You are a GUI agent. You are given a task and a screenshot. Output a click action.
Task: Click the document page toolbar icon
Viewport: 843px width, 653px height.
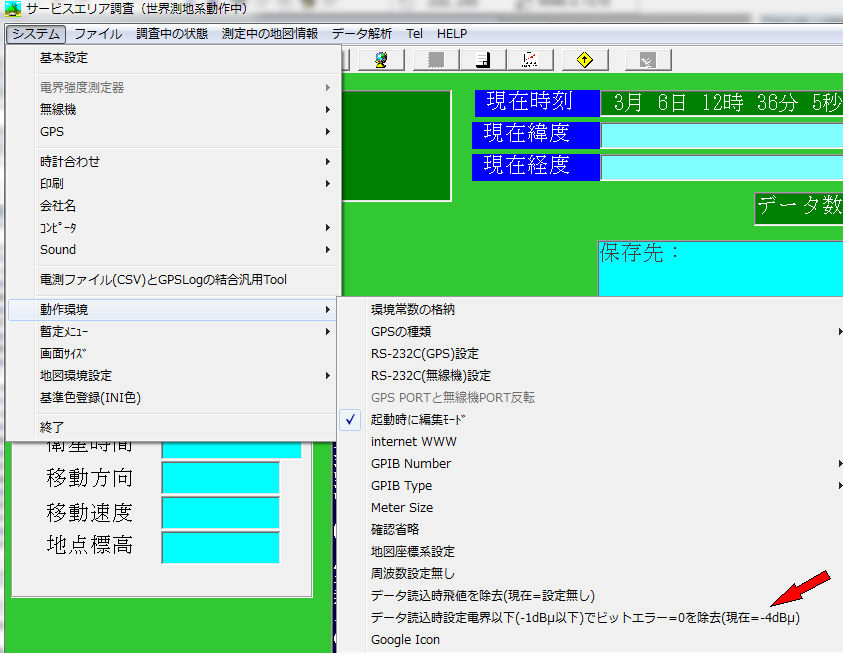[x=482, y=60]
